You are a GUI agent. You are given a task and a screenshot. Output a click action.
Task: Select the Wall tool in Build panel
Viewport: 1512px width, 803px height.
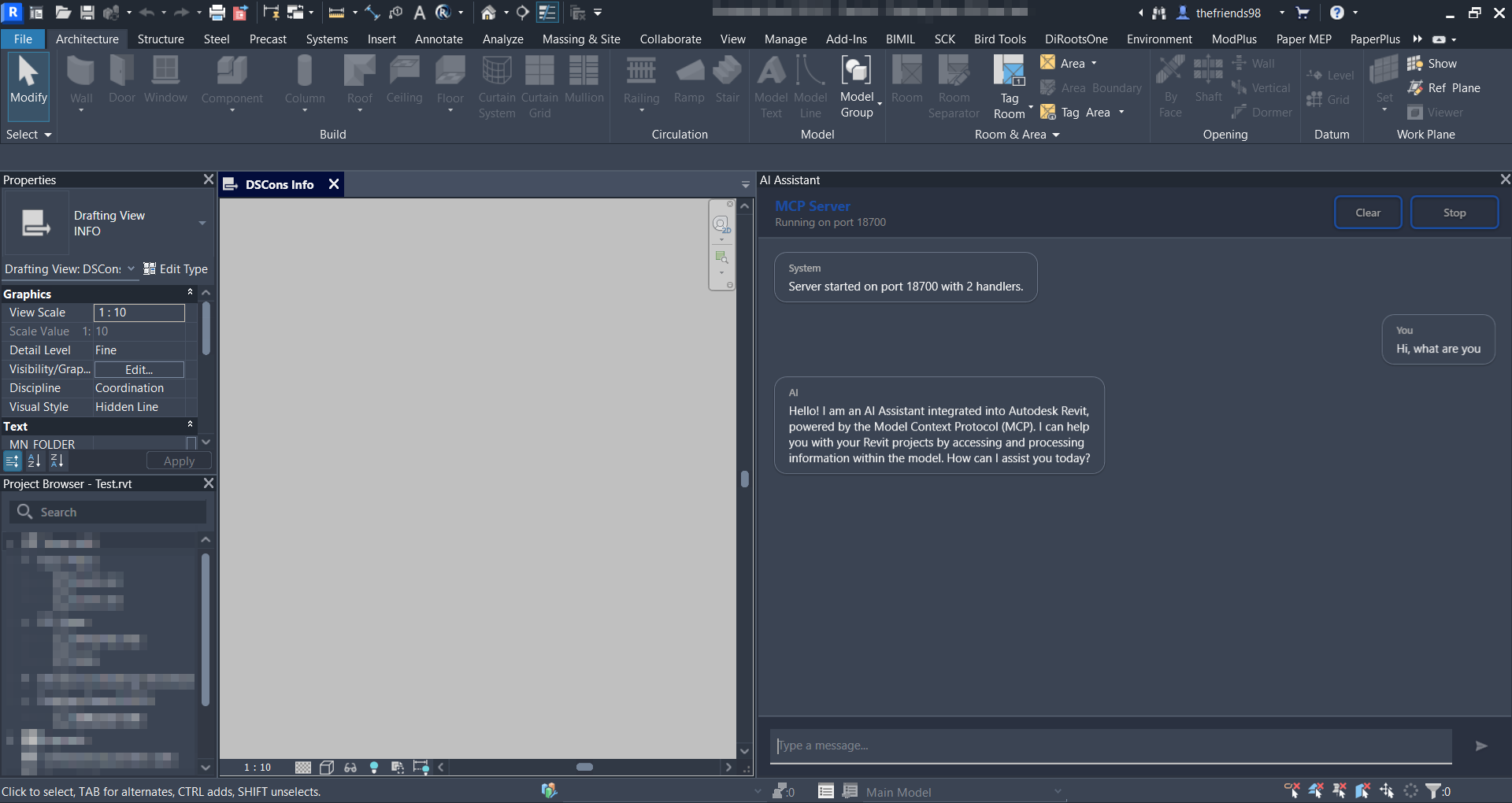[80, 83]
